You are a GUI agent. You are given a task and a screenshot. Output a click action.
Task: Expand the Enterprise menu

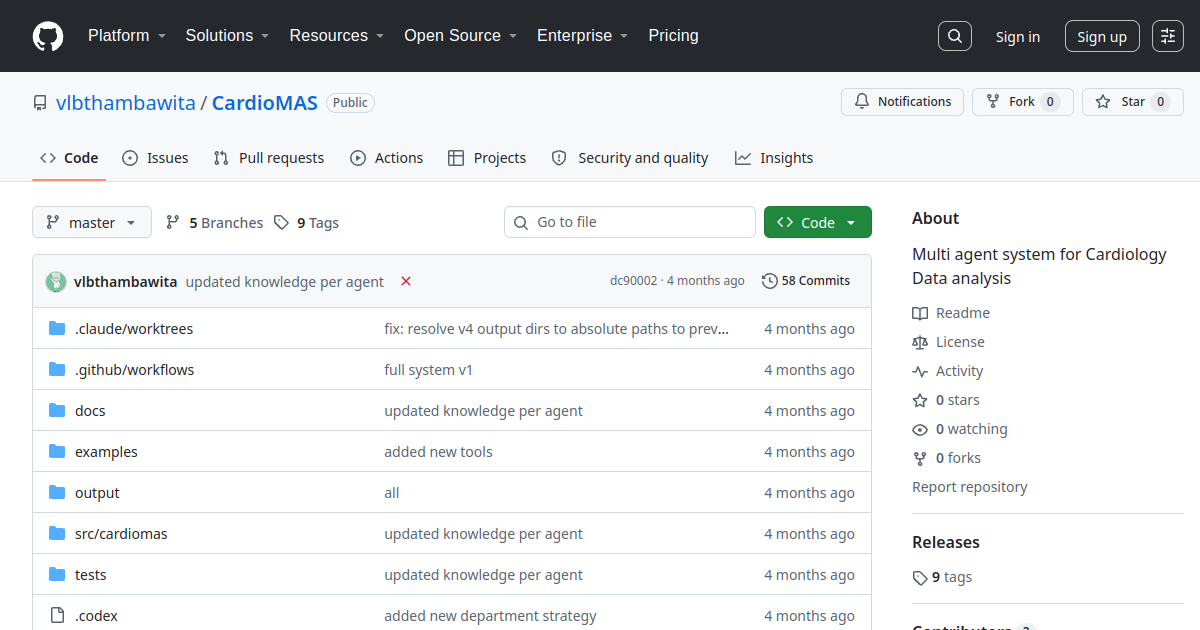click(582, 35)
